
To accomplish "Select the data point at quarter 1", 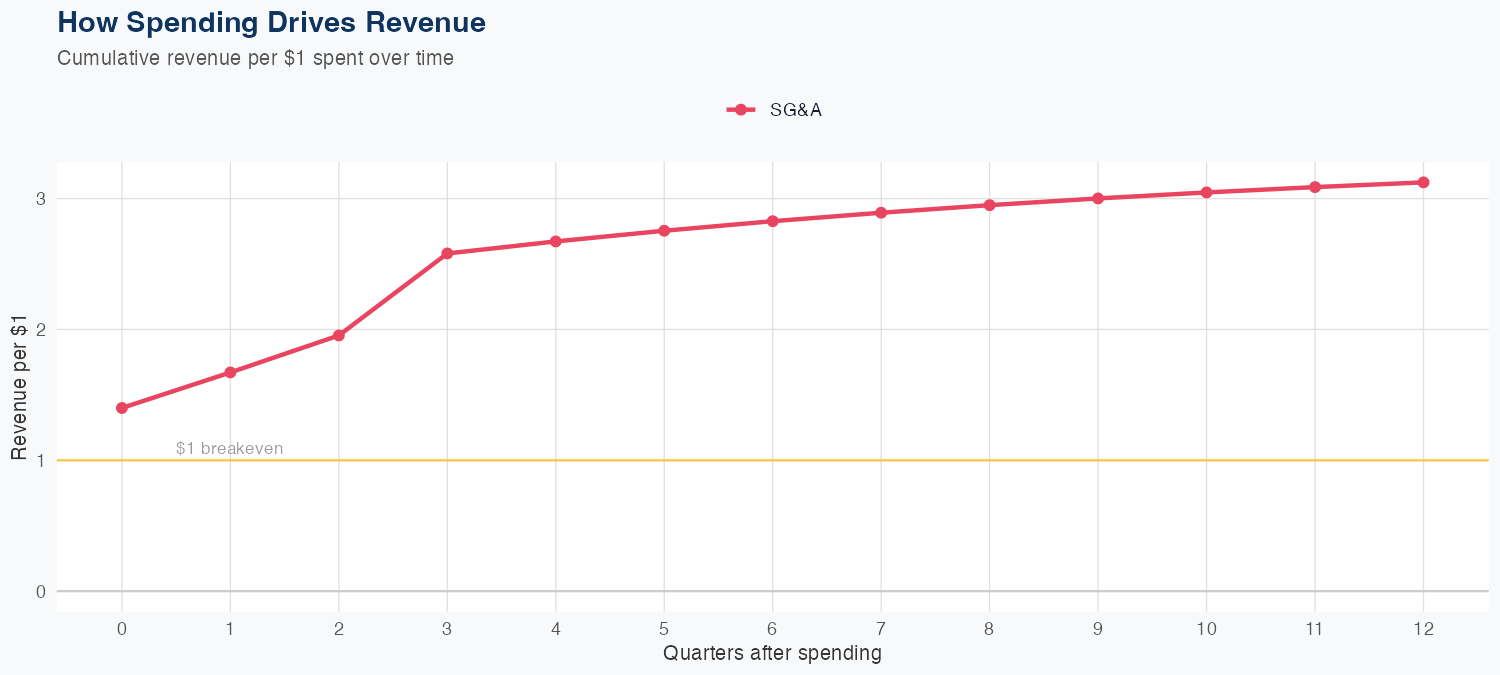I will 230,372.
